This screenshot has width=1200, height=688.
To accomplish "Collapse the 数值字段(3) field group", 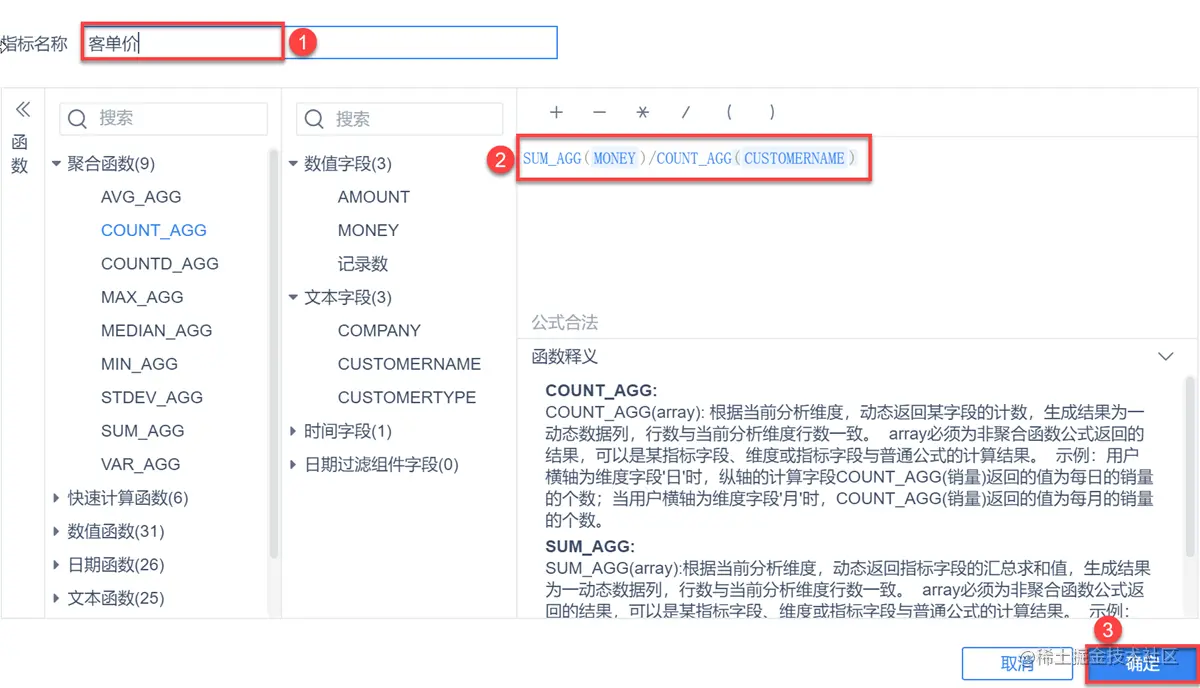I will (x=293, y=163).
